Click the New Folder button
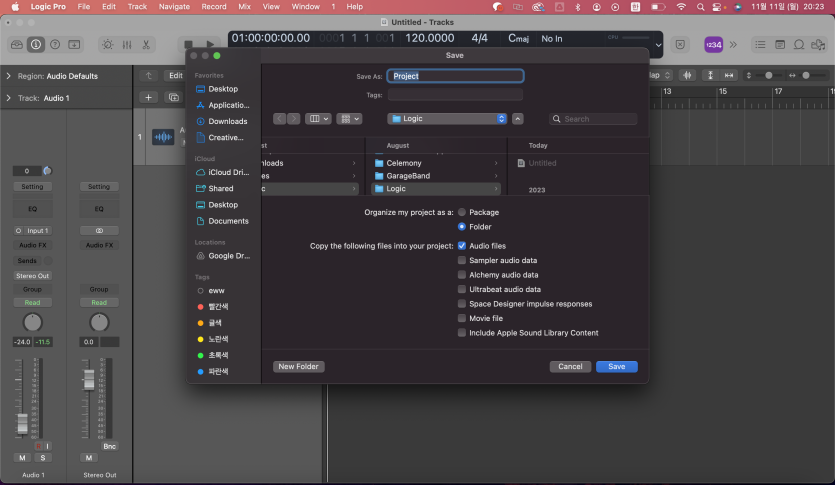The width and height of the screenshot is (835, 485). pos(299,367)
